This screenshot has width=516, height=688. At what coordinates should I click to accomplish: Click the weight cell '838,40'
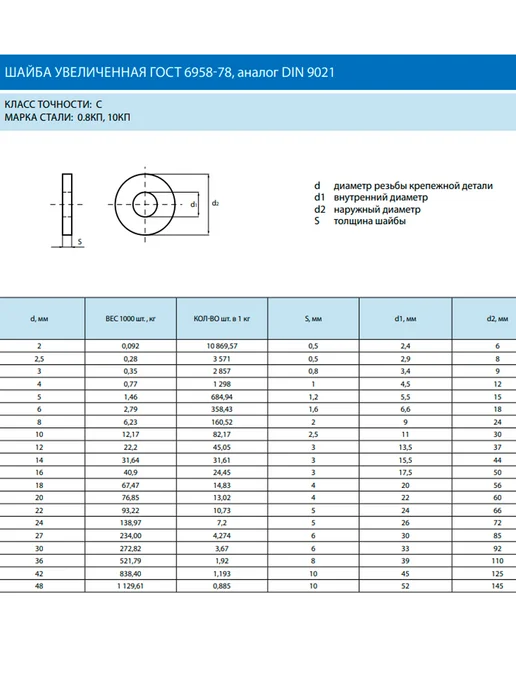130,574
